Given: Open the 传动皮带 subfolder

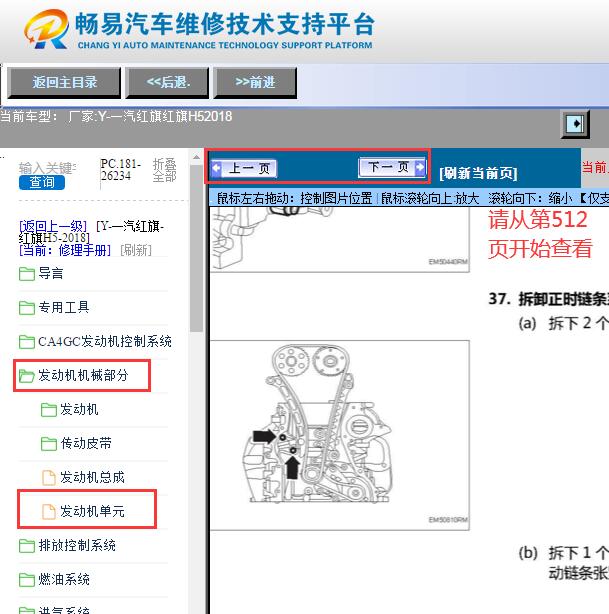Looking at the screenshot, I should coord(85,444).
